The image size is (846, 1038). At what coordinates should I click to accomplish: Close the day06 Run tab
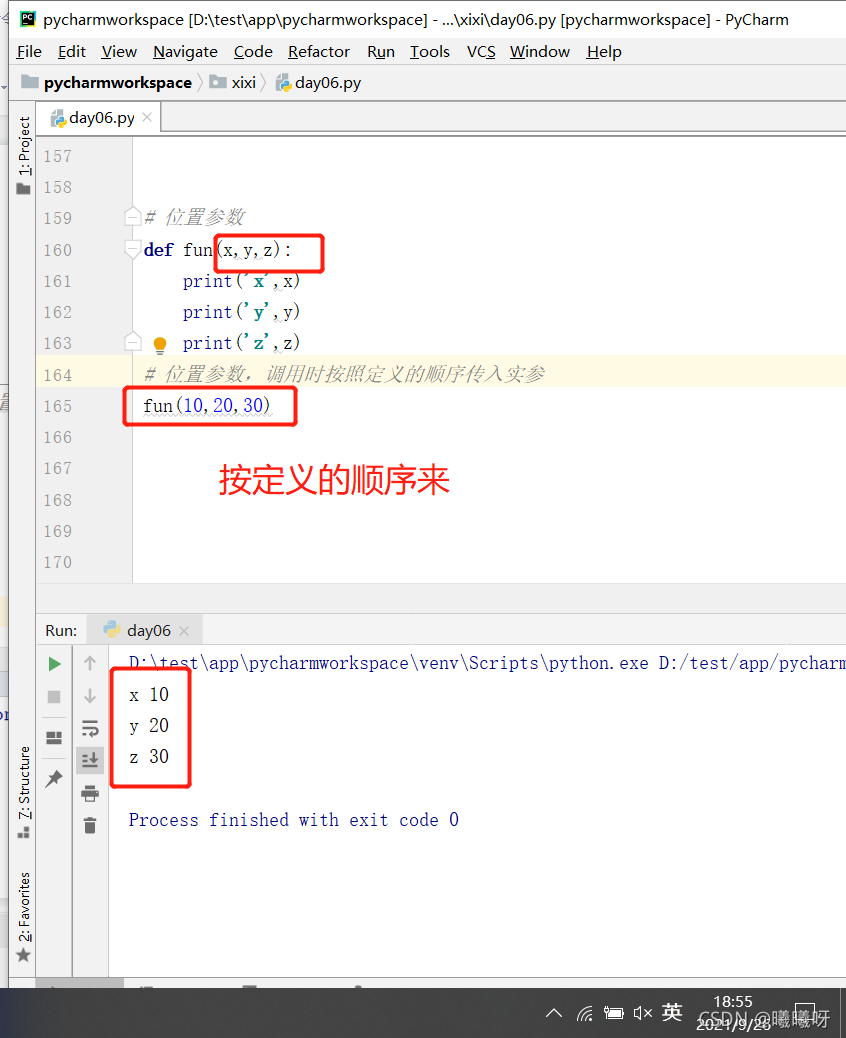click(184, 631)
